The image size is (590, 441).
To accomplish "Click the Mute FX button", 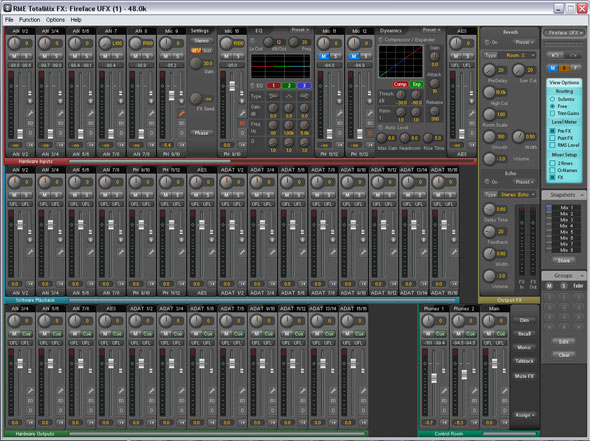I will point(524,376).
